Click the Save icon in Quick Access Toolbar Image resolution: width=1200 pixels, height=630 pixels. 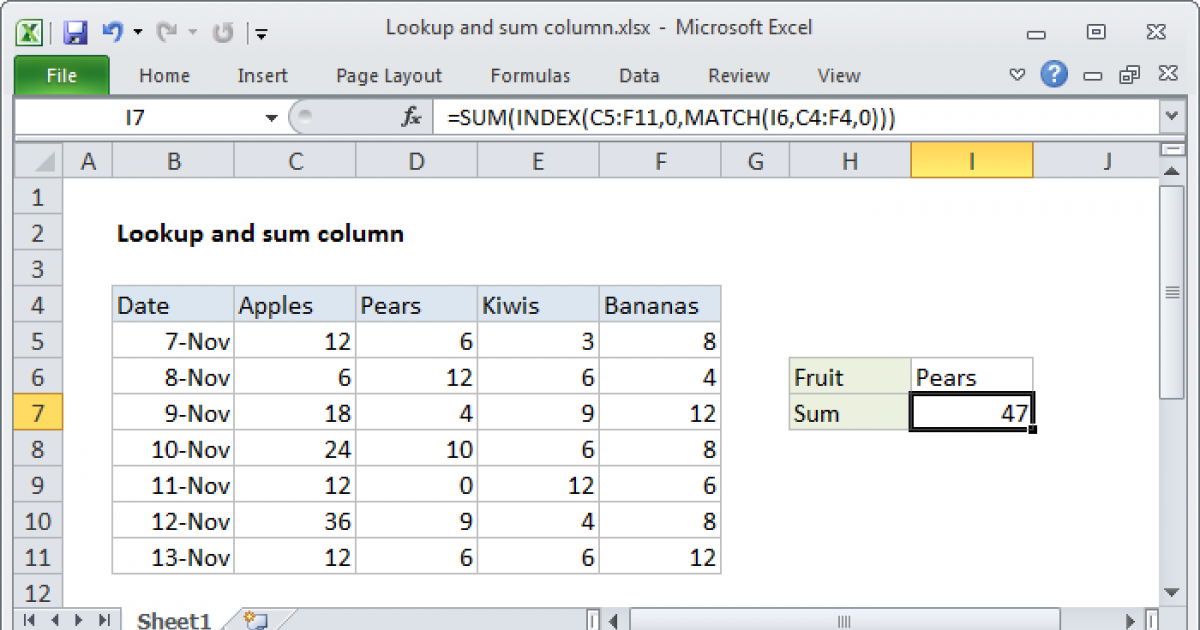point(75,32)
